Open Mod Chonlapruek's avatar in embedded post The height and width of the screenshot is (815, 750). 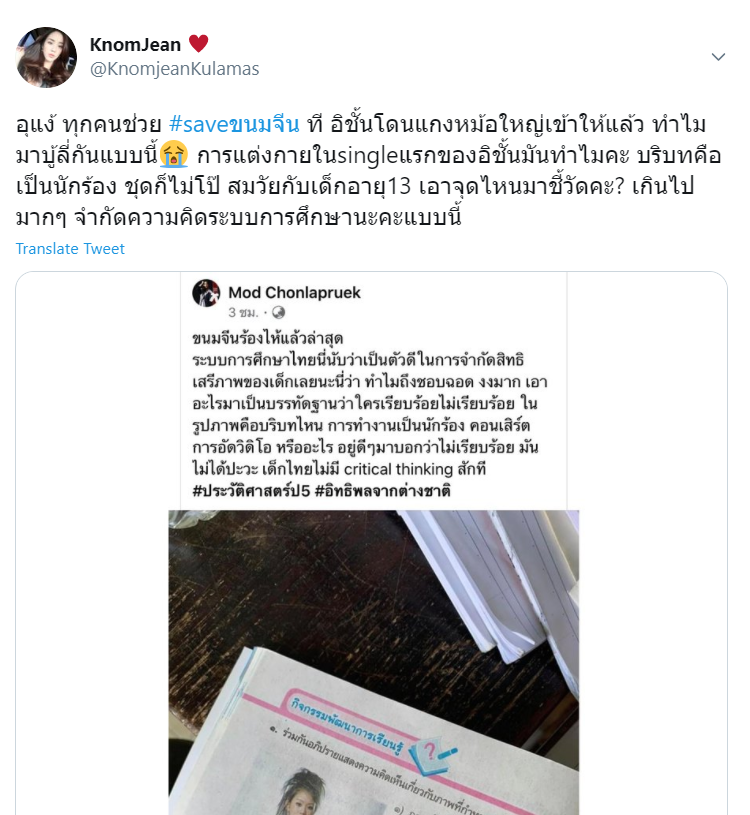(206, 293)
